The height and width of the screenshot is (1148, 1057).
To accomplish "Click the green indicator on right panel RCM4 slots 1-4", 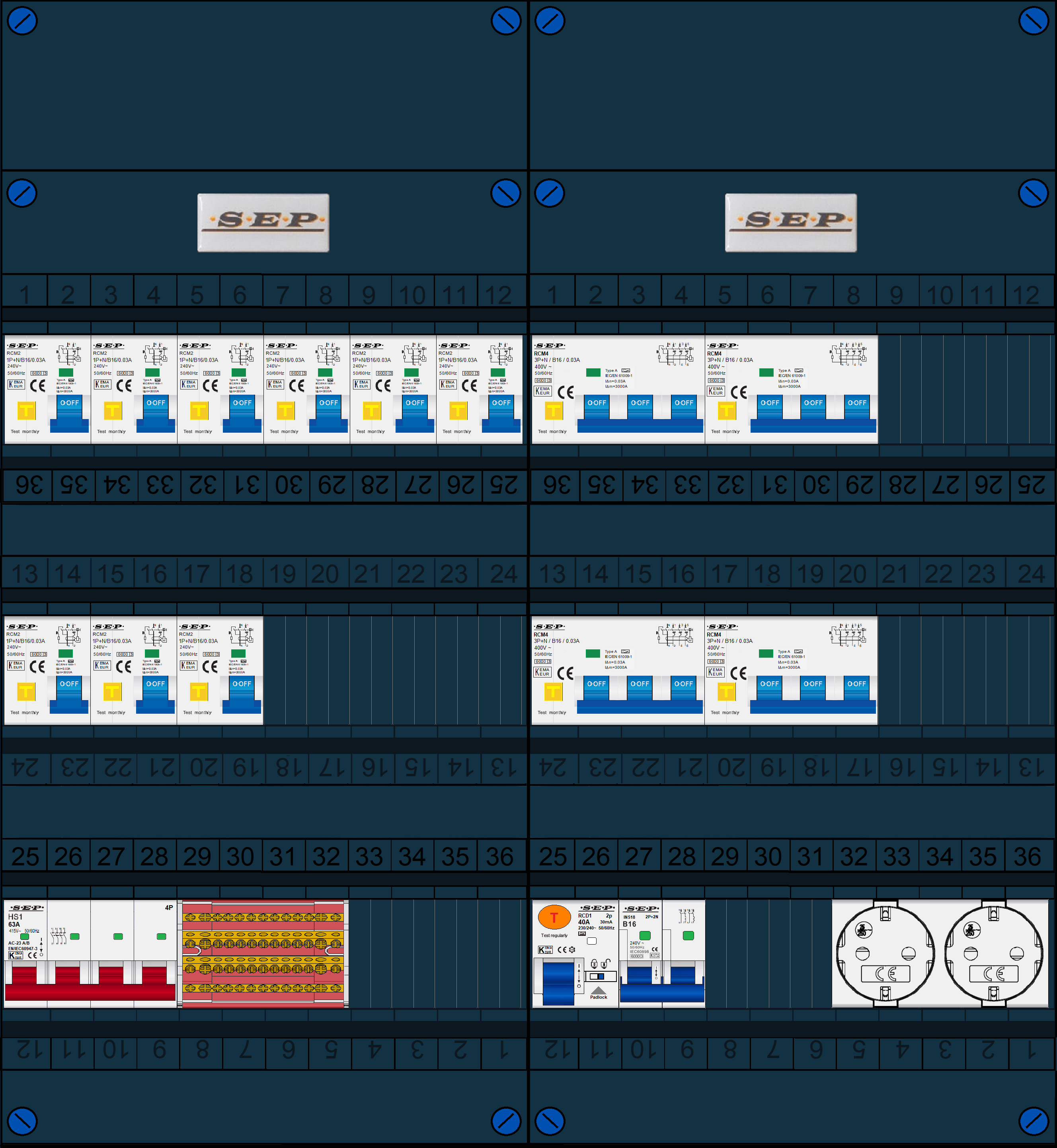I will point(593,372).
